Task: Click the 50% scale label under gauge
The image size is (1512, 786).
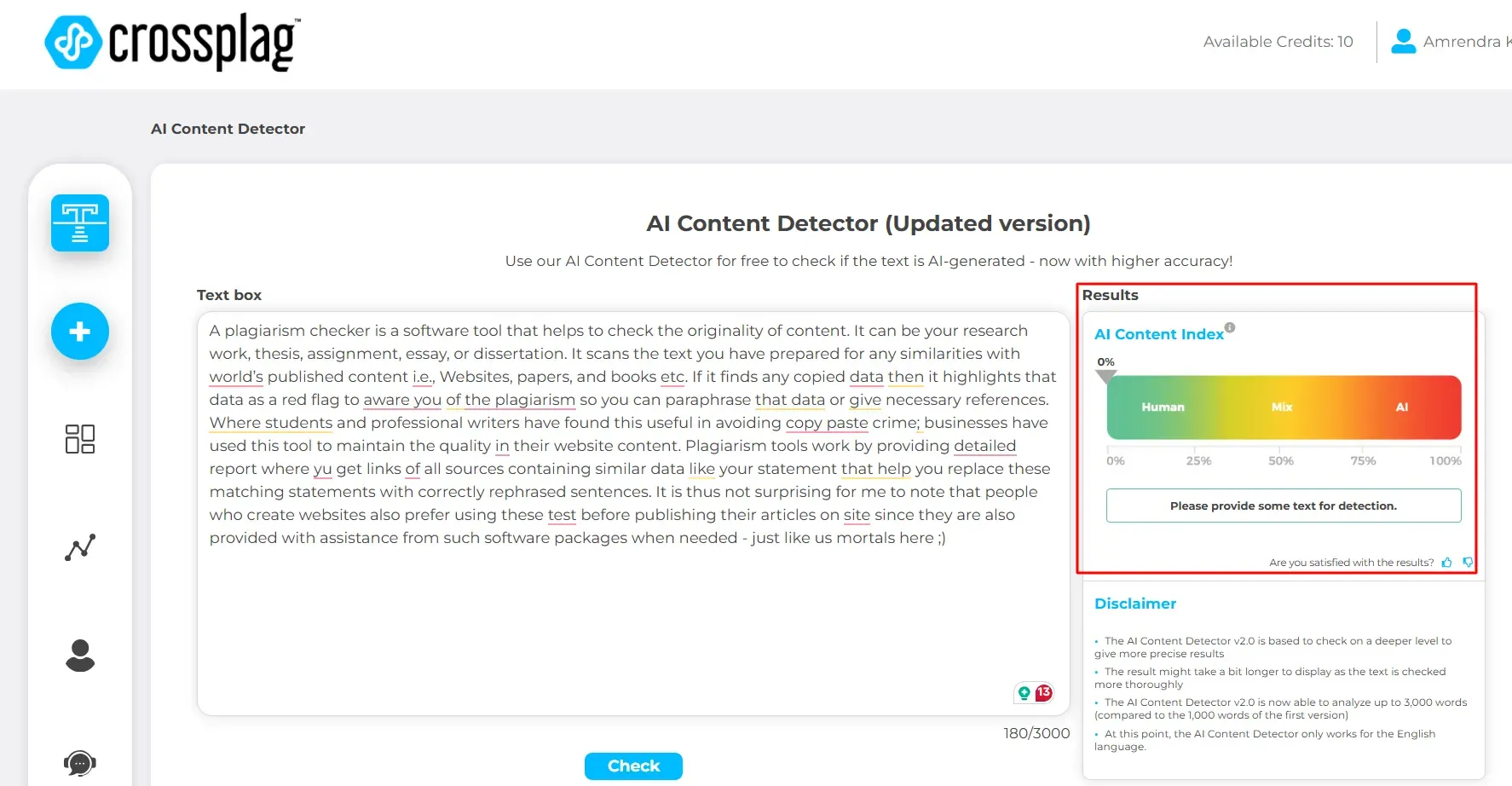Action: pos(1281,461)
